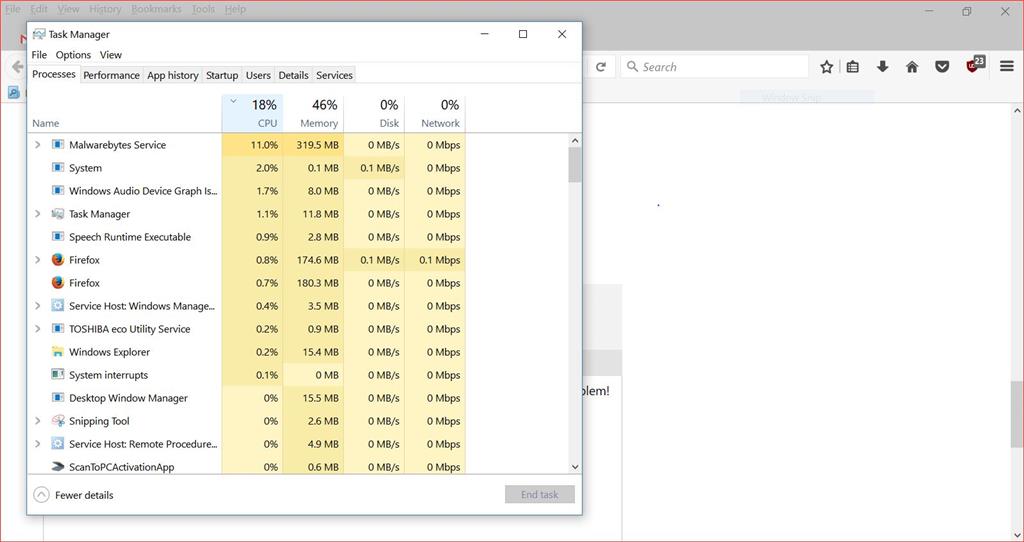Collapse to Fewer details view
The width and height of the screenshot is (1024, 542).
[x=73, y=495]
